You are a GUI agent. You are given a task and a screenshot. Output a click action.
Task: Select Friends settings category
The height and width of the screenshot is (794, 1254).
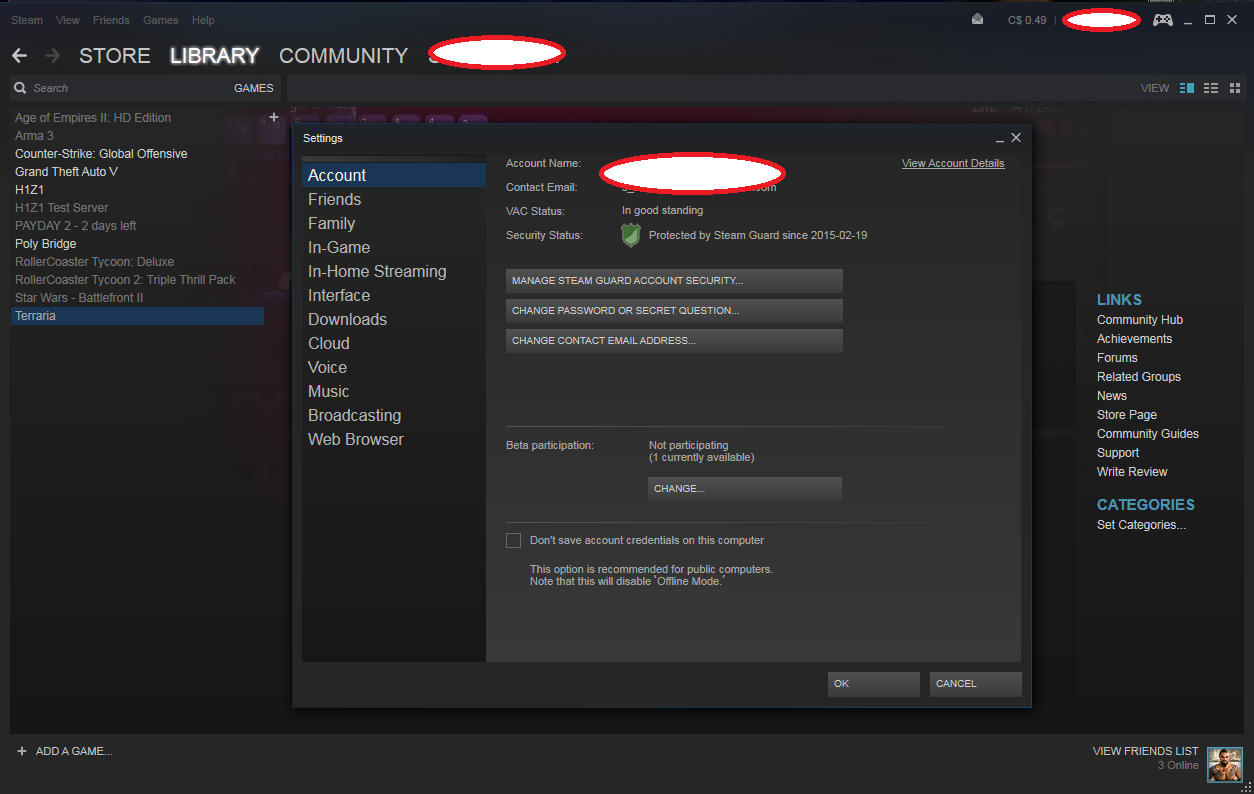tap(394, 199)
